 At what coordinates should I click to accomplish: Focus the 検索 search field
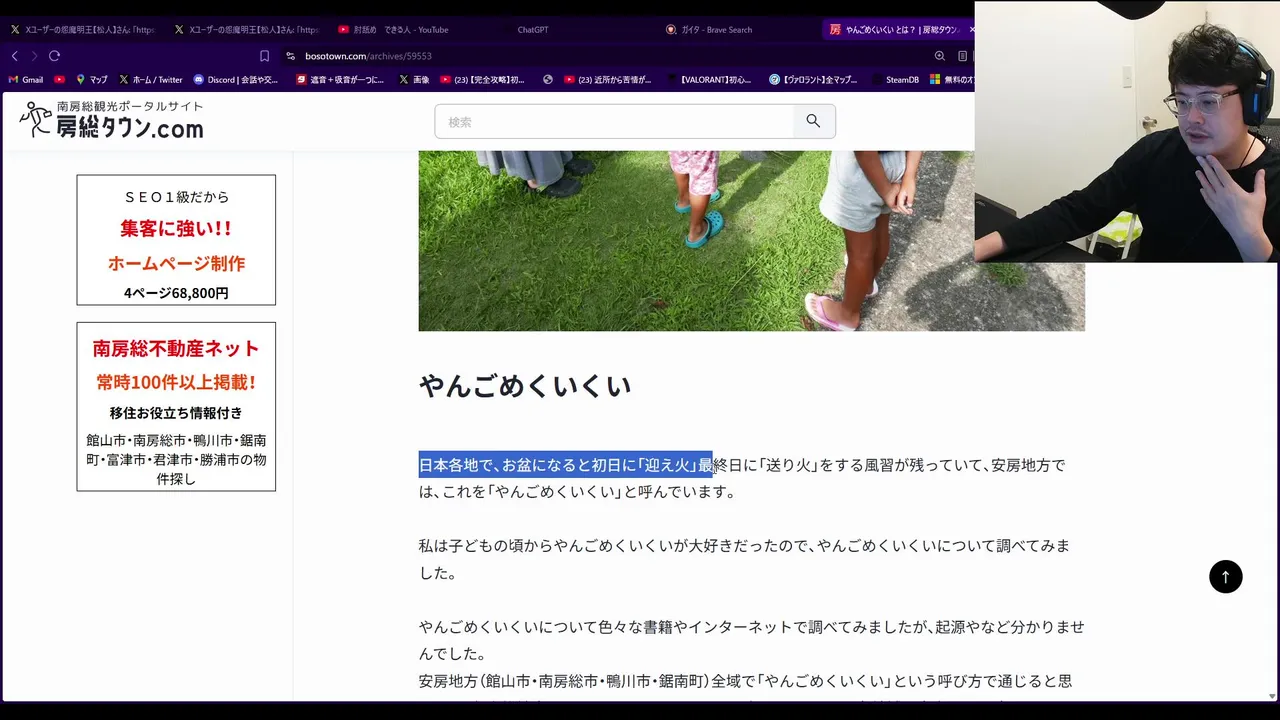pos(614,121)
